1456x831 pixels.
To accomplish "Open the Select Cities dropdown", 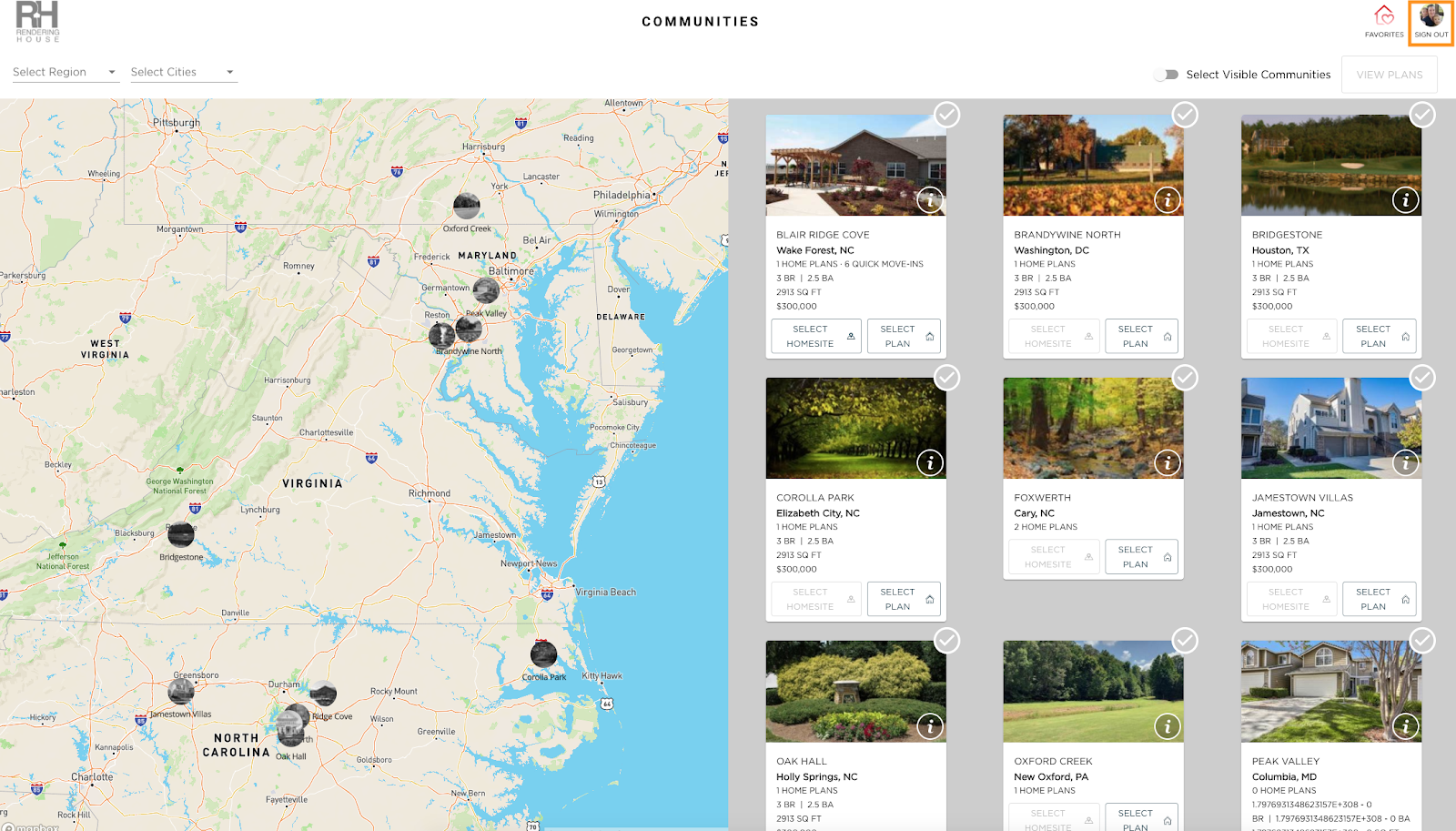I will tap(183, 72).
